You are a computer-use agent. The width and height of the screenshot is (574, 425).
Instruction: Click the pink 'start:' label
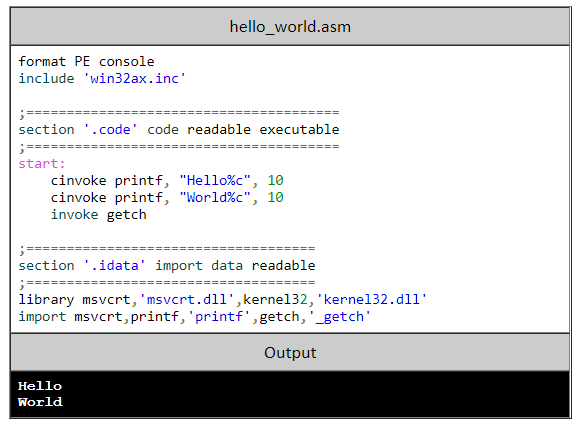tap(42, 164)
